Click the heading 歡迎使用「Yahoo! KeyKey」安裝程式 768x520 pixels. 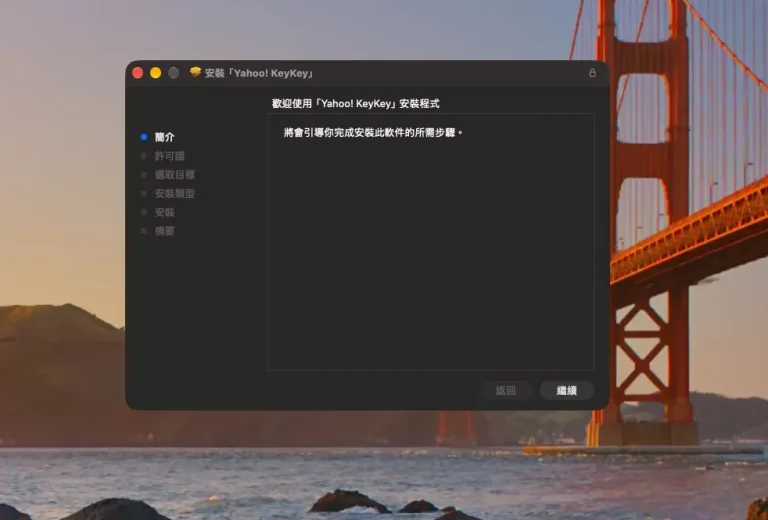[356, 104]
